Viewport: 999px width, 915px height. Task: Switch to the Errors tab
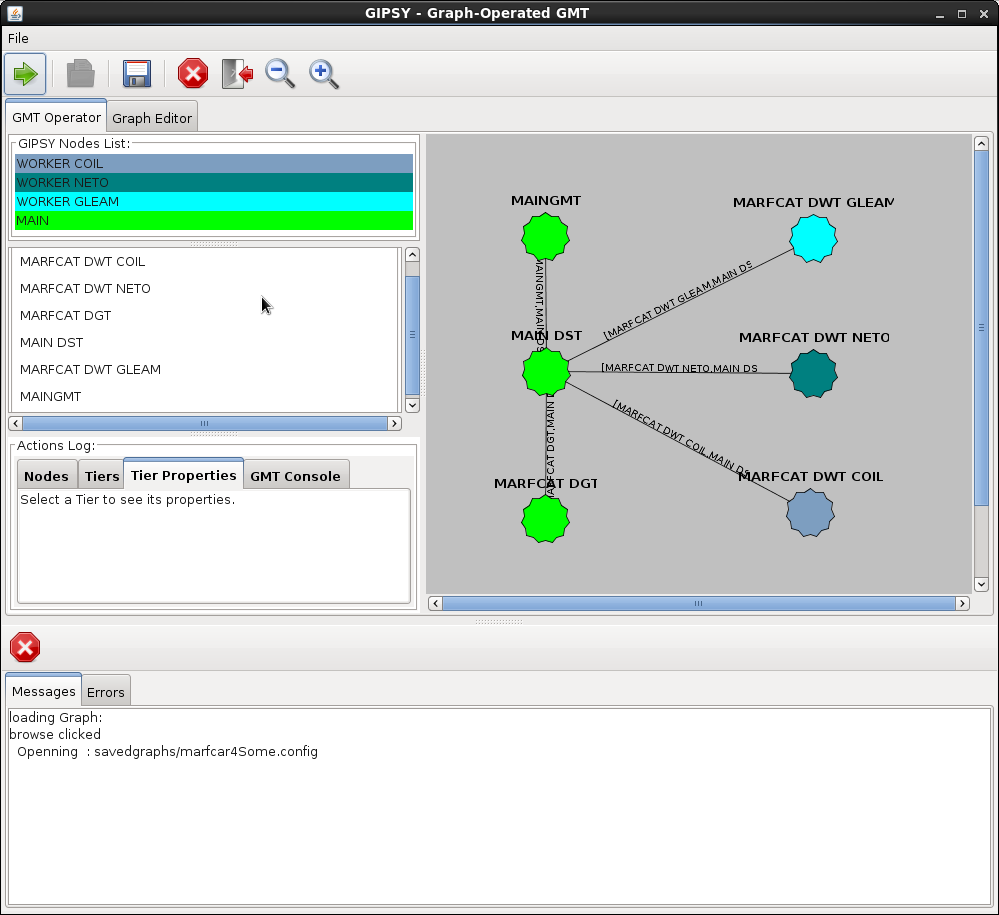pos(105,692)
